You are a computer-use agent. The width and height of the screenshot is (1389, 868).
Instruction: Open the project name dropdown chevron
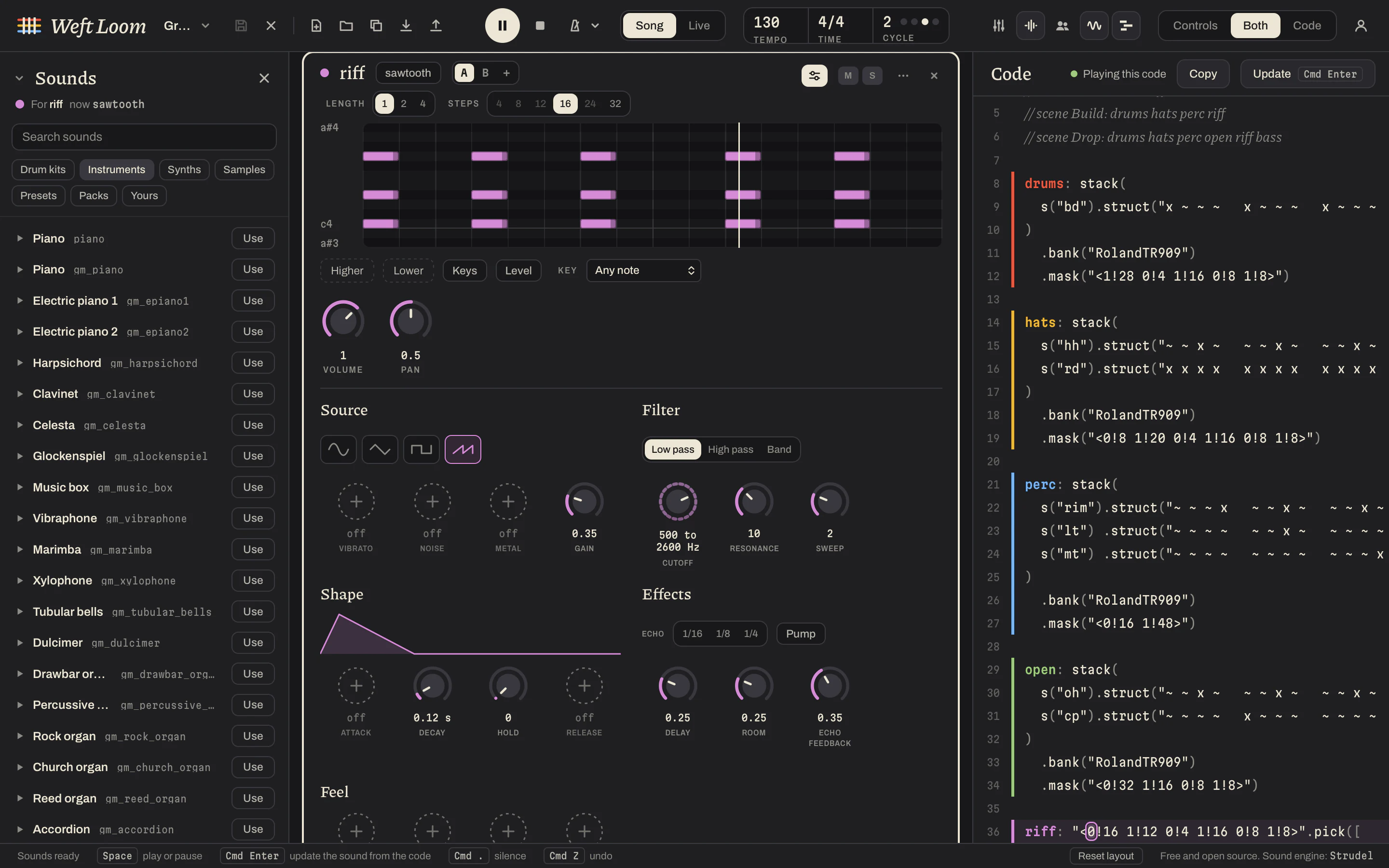[205, 25]
